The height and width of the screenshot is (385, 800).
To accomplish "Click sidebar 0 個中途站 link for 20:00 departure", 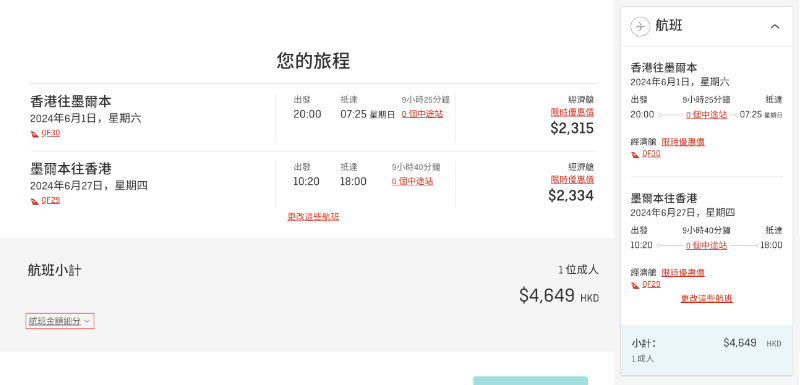I will click(x=706, y=115).
